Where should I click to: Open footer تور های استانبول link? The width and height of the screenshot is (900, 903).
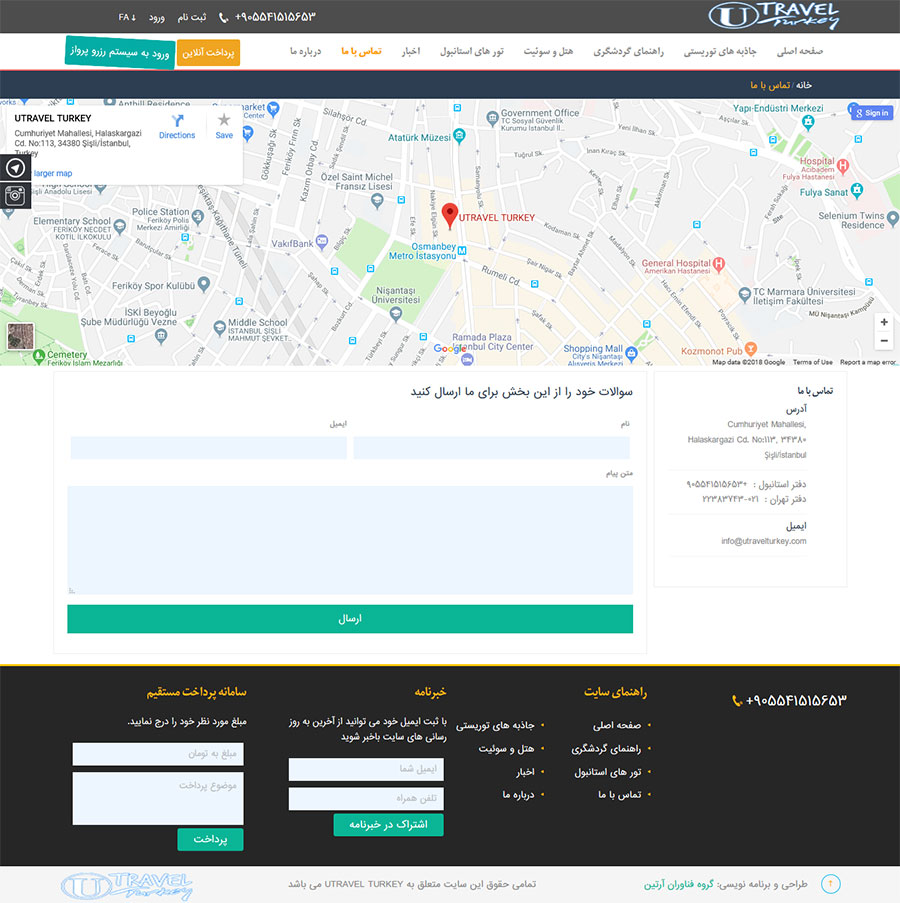tap(607, 772)
